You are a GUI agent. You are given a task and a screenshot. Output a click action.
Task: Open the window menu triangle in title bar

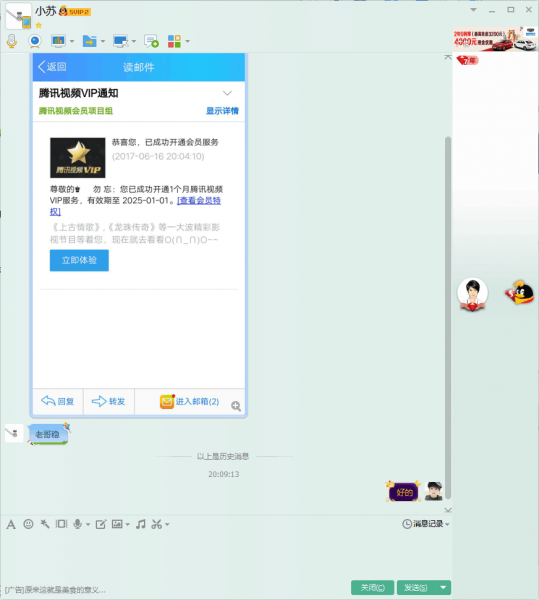coord(474,10)
